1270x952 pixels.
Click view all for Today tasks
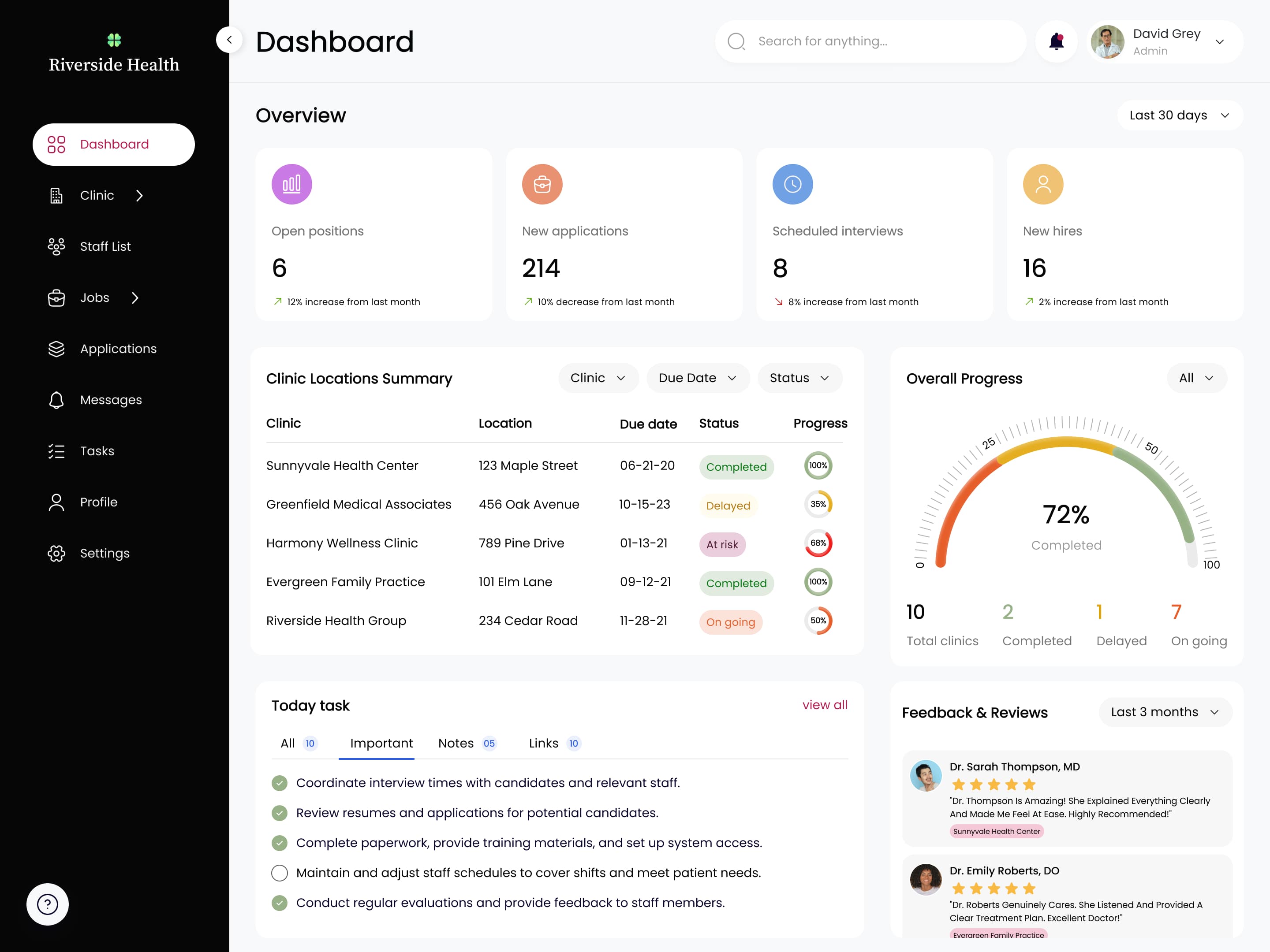point(824,705)
